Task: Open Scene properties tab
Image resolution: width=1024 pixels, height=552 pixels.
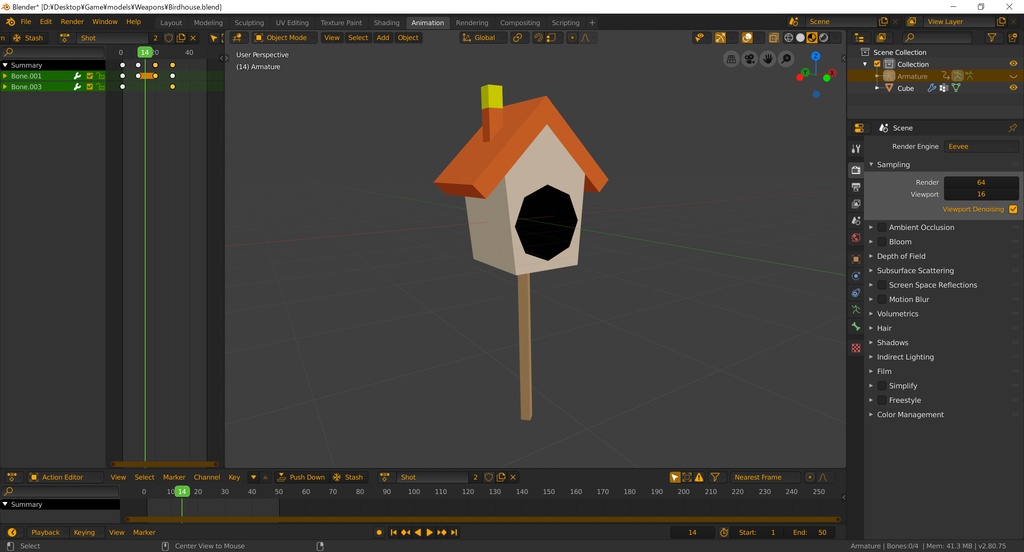Action: (856, 221)
